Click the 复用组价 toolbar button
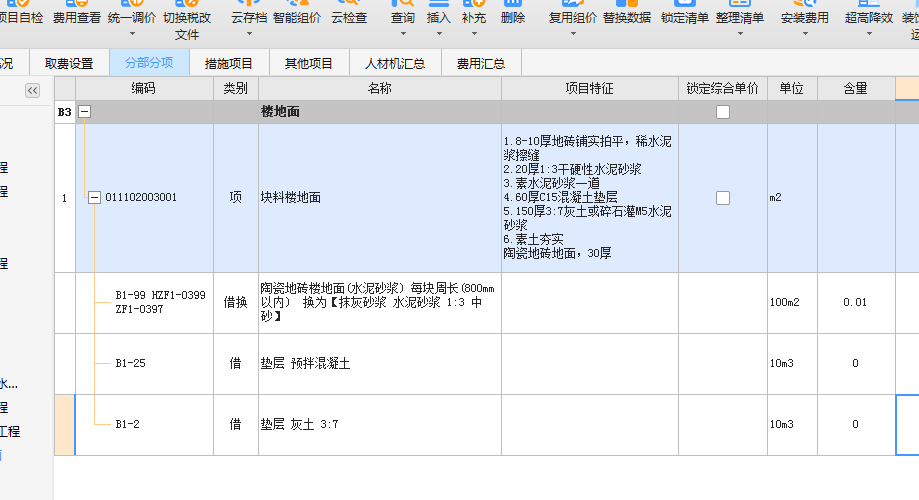The width and height of the screenshot is (919, 500). click(x=573, y=13)
